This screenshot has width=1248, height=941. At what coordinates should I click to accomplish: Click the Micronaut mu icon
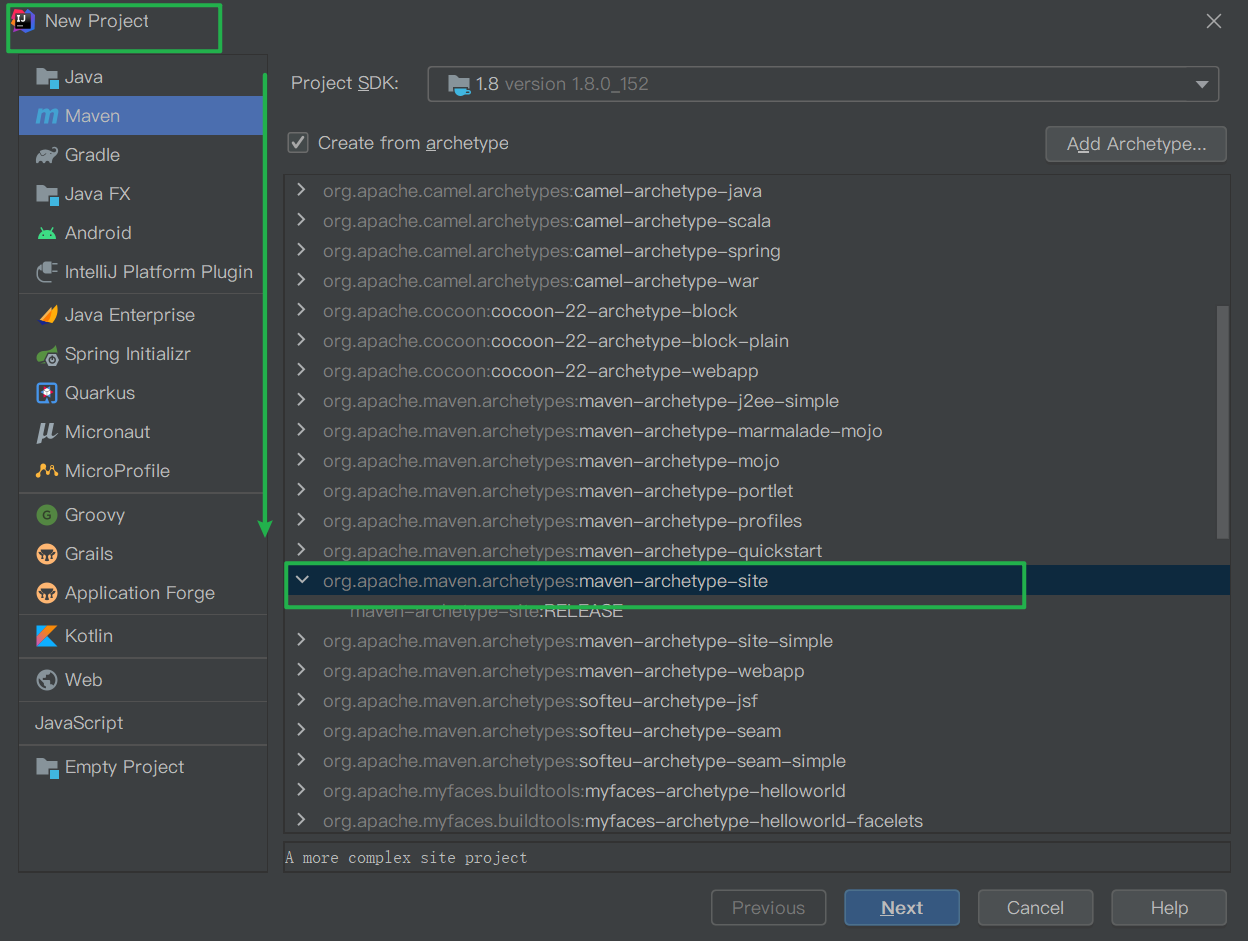coord(47,432)
